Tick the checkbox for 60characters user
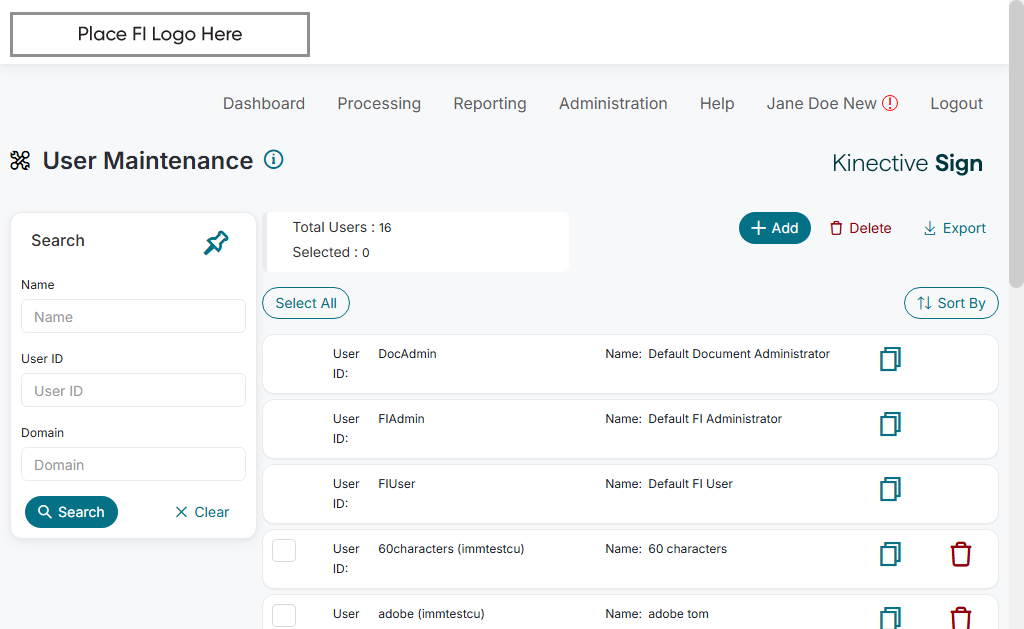The image size is (1024, 629). [x=284, y=550]
